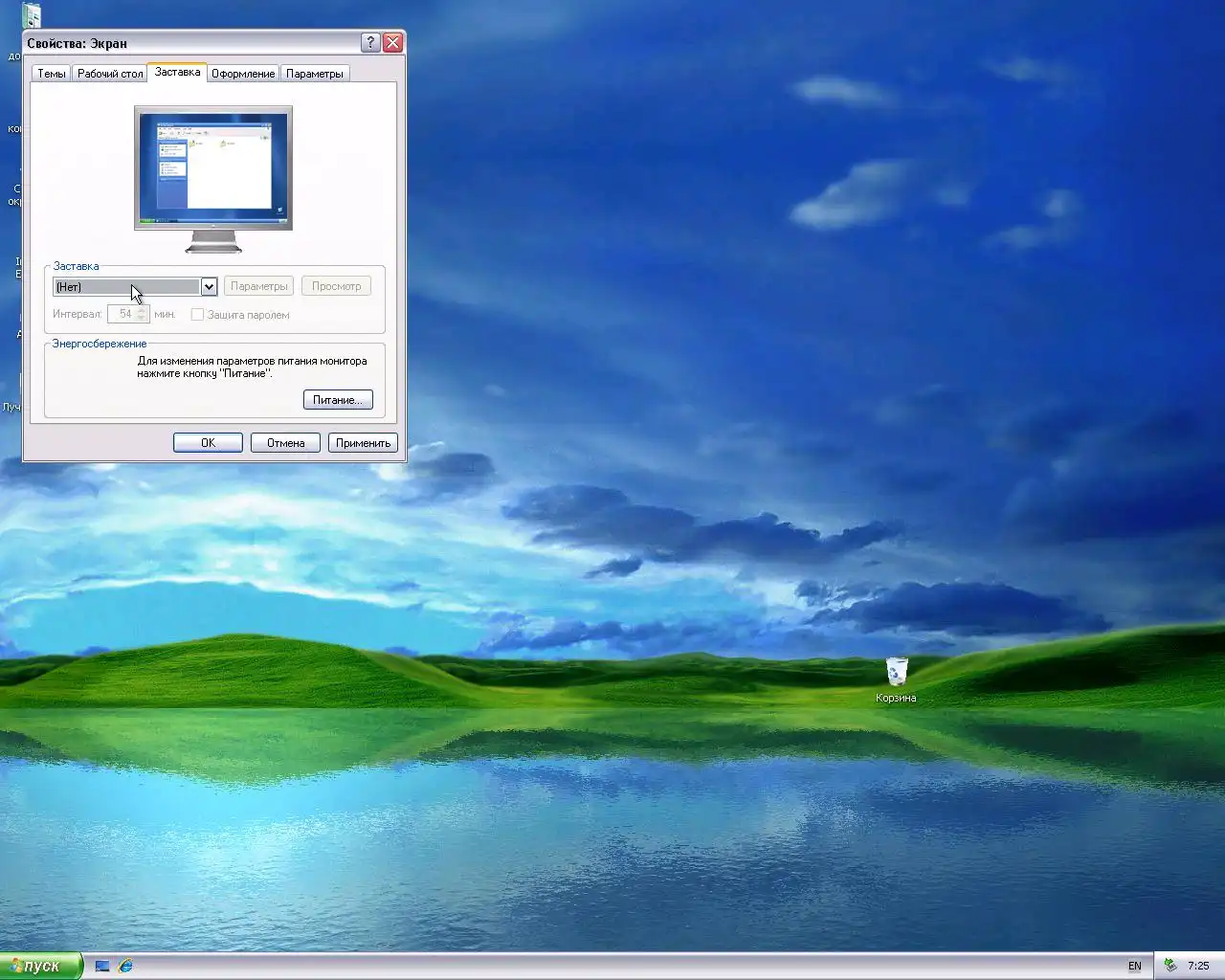Increase the interval with up arrow

click(x=143, y=310)
